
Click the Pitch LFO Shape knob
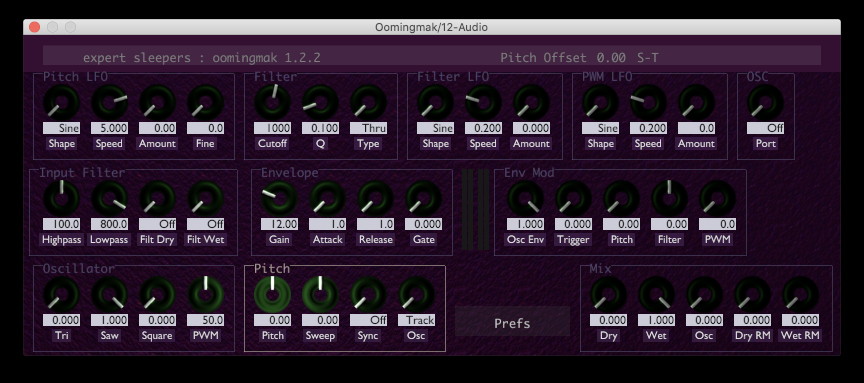[62, 102]
